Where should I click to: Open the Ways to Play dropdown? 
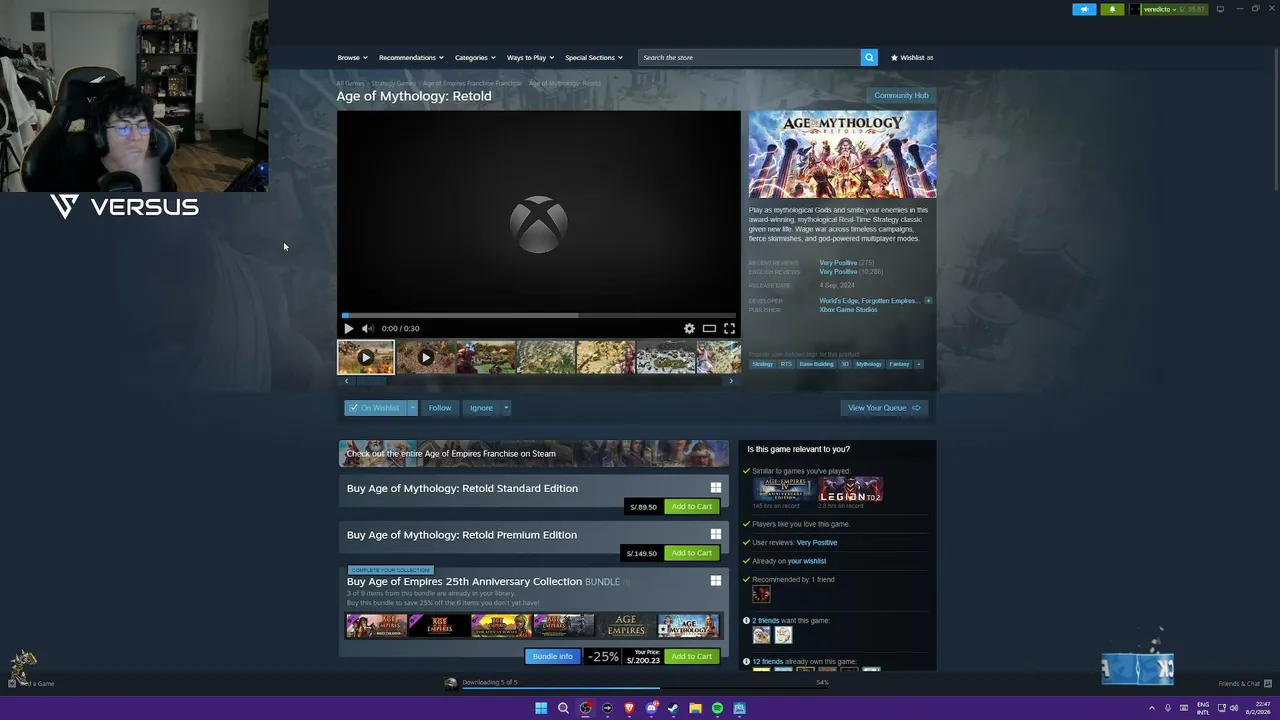[530, 57]
